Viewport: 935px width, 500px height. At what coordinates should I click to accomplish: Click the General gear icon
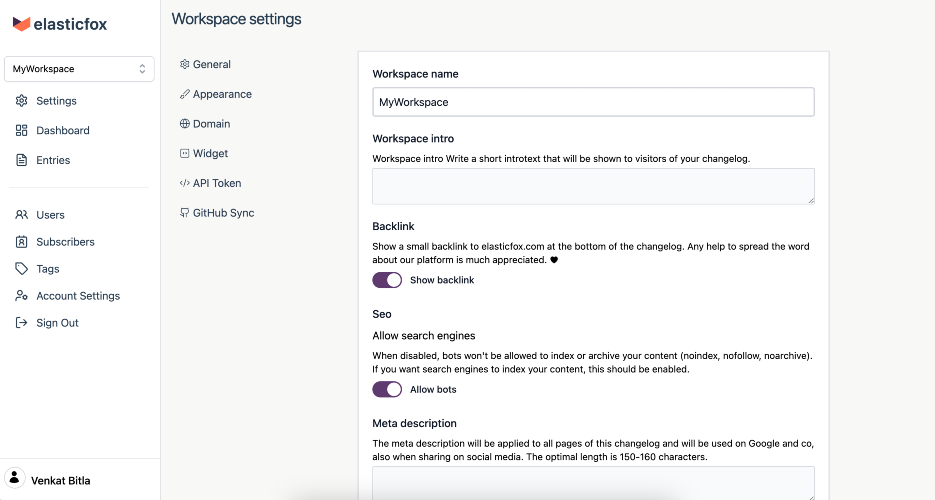coord(184,64)
